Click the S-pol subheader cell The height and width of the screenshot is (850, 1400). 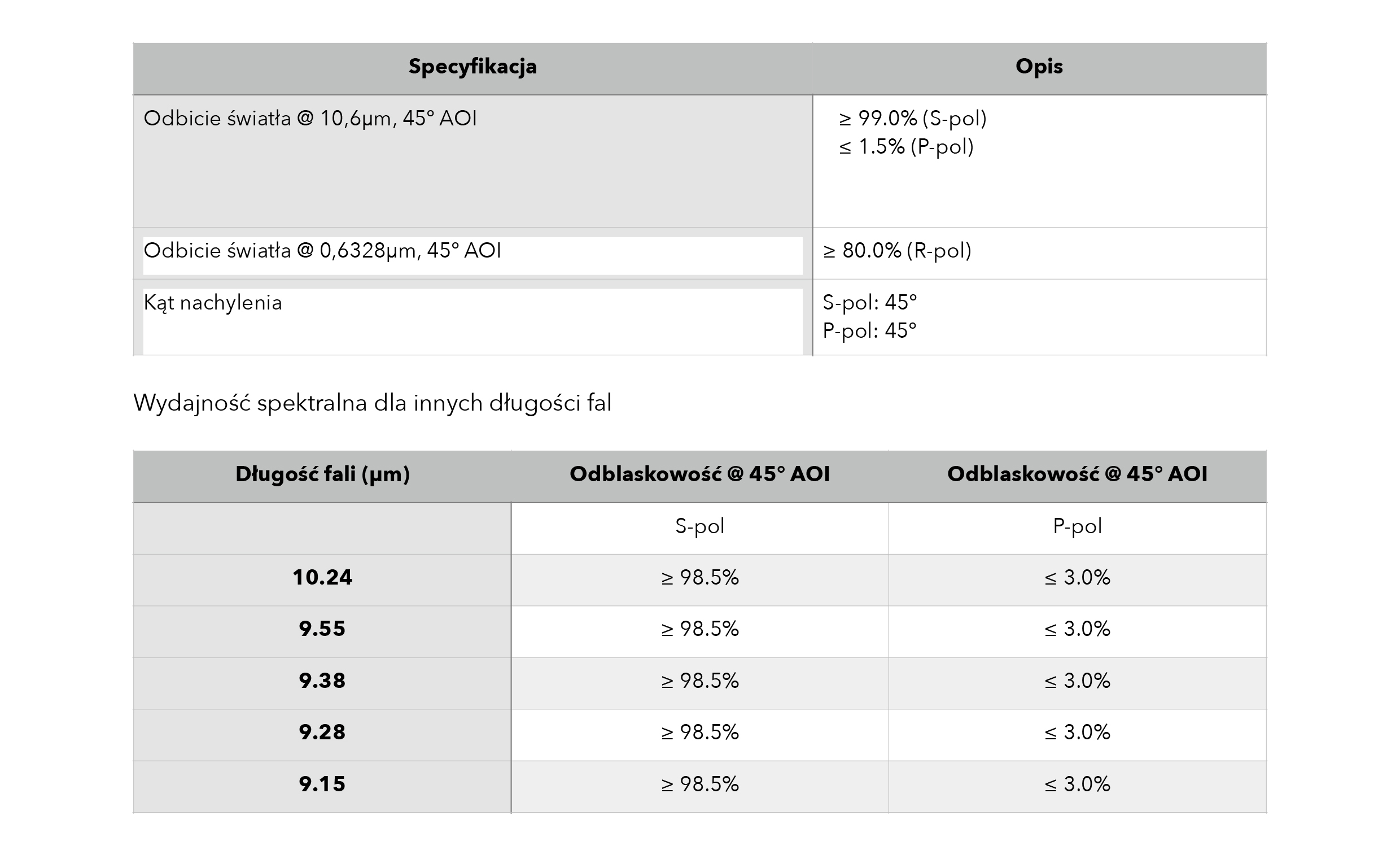point(699,529)
